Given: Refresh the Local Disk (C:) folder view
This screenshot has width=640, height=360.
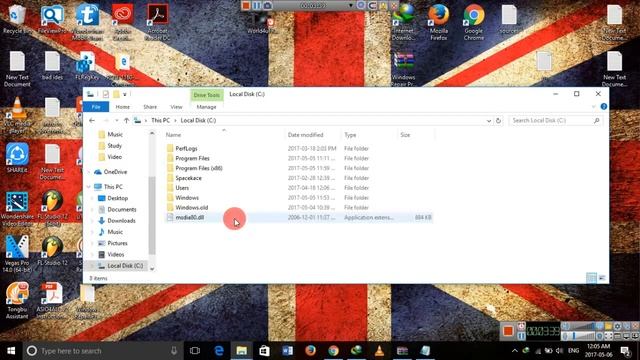Looking at the screenshot, I should pos(498,120).
